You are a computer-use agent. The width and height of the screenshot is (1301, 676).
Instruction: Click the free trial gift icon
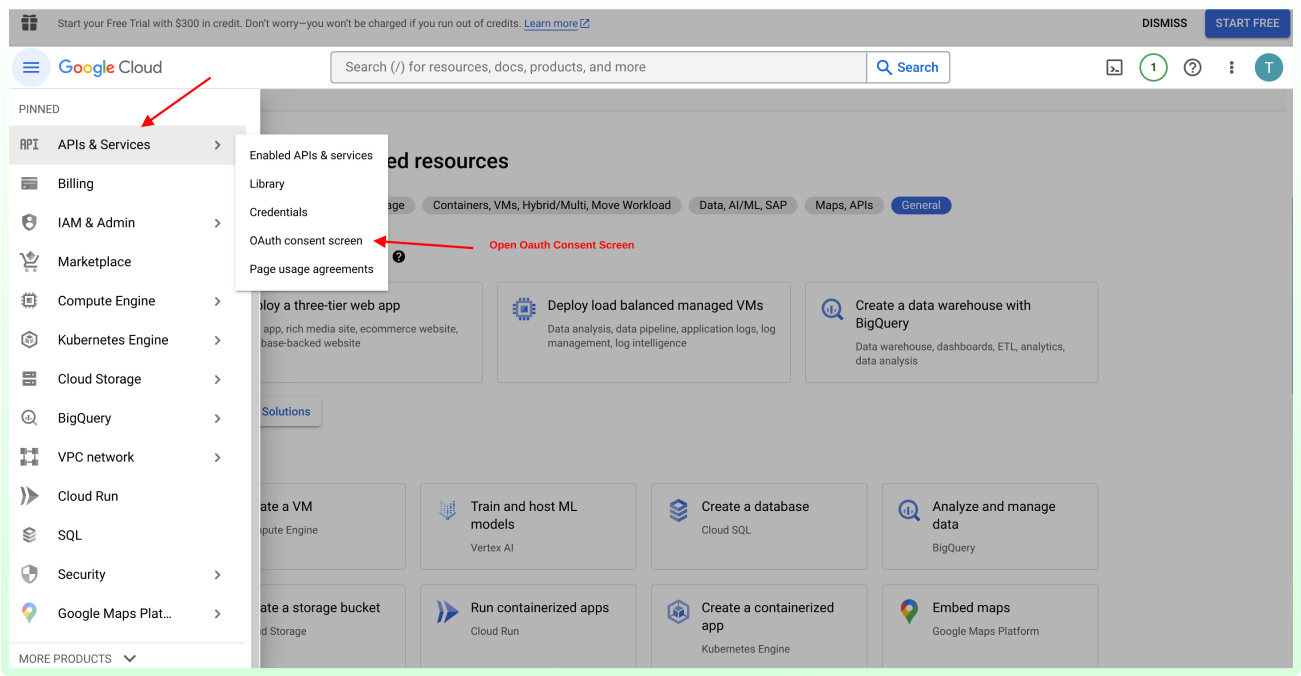29,23
